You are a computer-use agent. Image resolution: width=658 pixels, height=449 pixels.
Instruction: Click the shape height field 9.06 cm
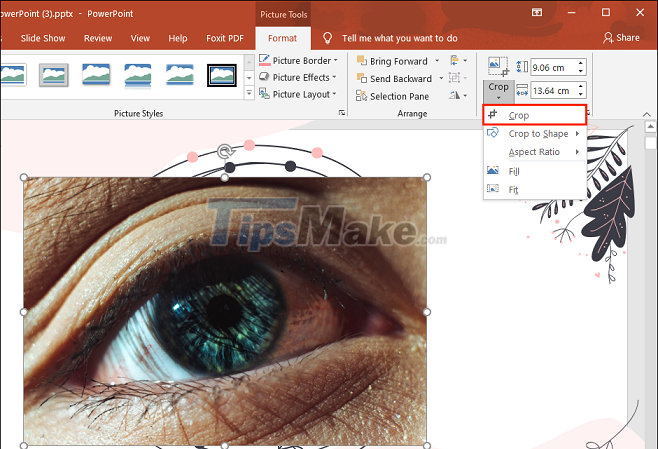553,67
